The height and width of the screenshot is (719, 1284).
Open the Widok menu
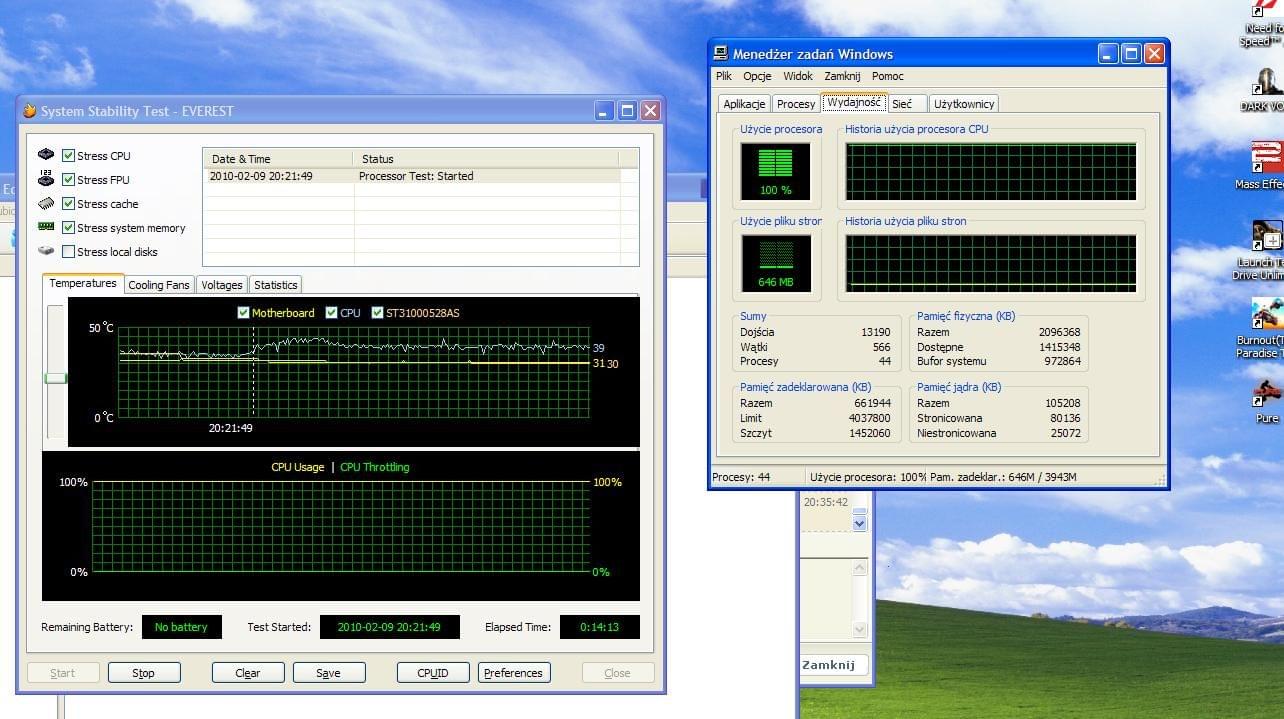(x=797, y=76)
